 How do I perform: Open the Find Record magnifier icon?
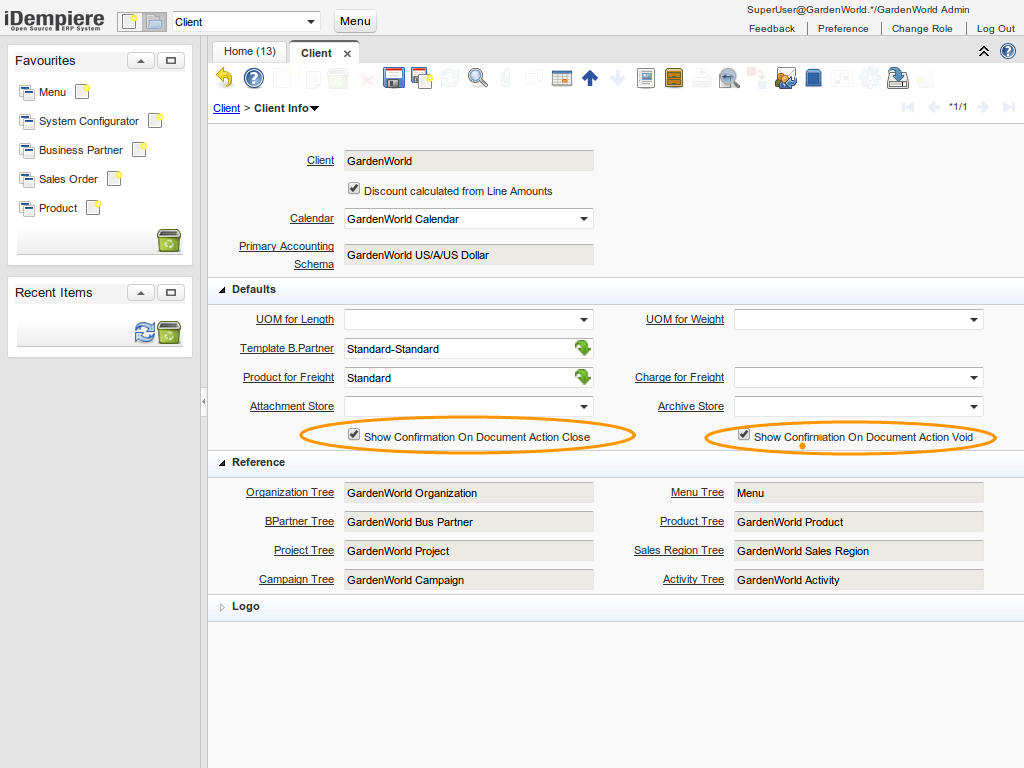click(x=477, y=78)
